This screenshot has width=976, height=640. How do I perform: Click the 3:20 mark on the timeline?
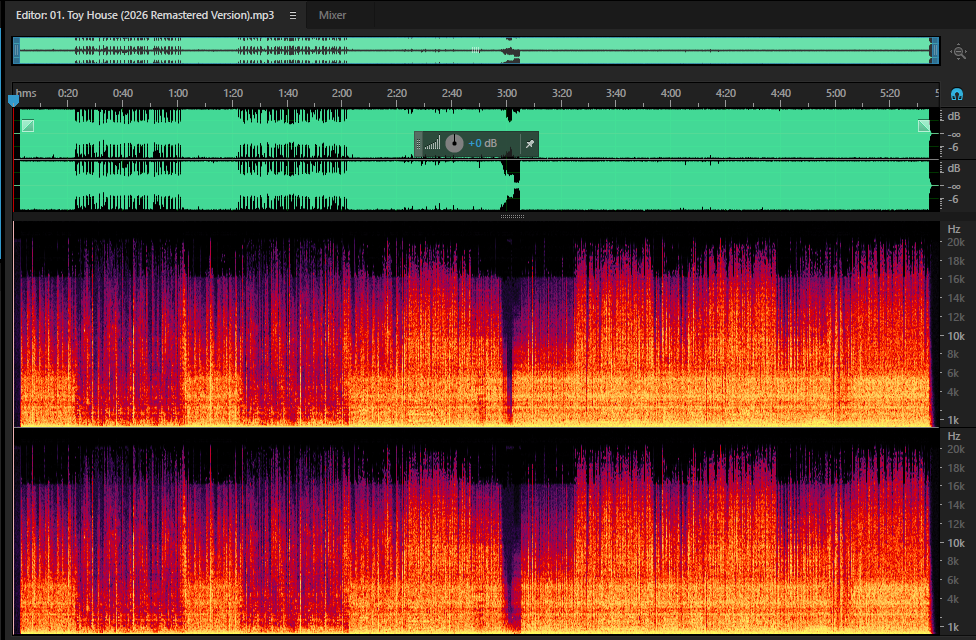pyautogui.click(x=561, y=93)
